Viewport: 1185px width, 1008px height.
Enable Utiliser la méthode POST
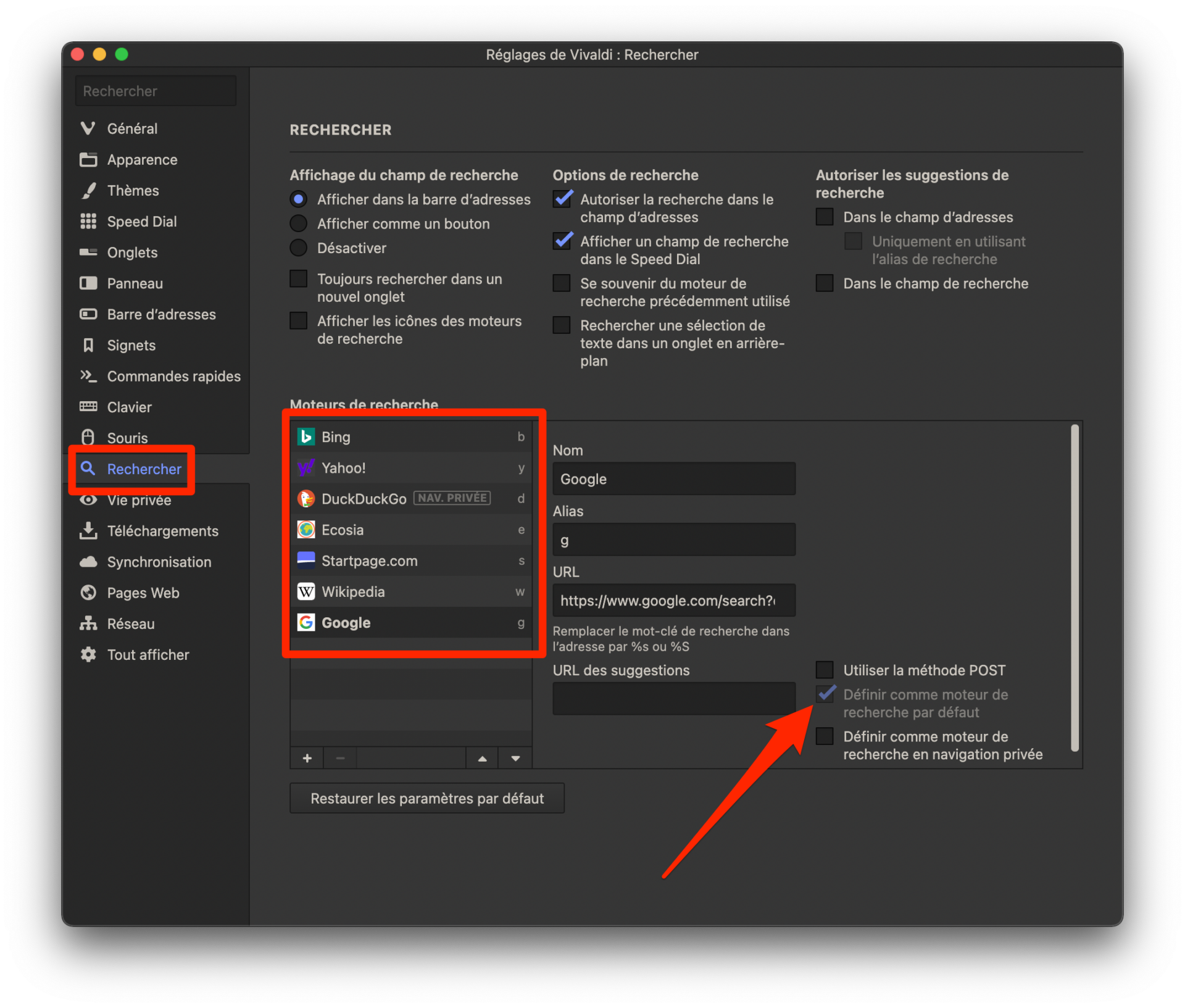pyautogui.click(x=825, y=670)
